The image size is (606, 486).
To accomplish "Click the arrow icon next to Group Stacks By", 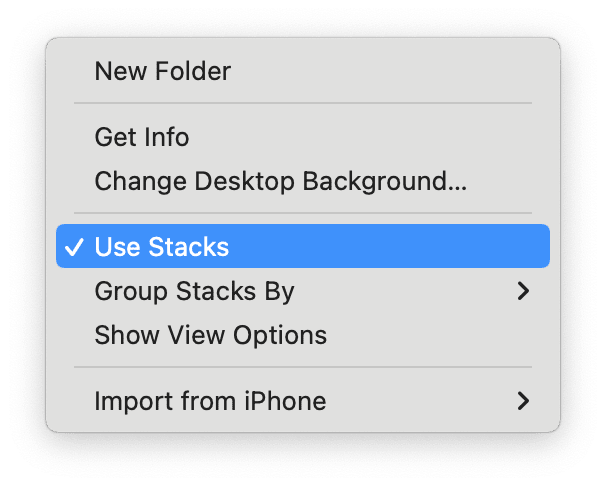I will [x=522, y=291].
